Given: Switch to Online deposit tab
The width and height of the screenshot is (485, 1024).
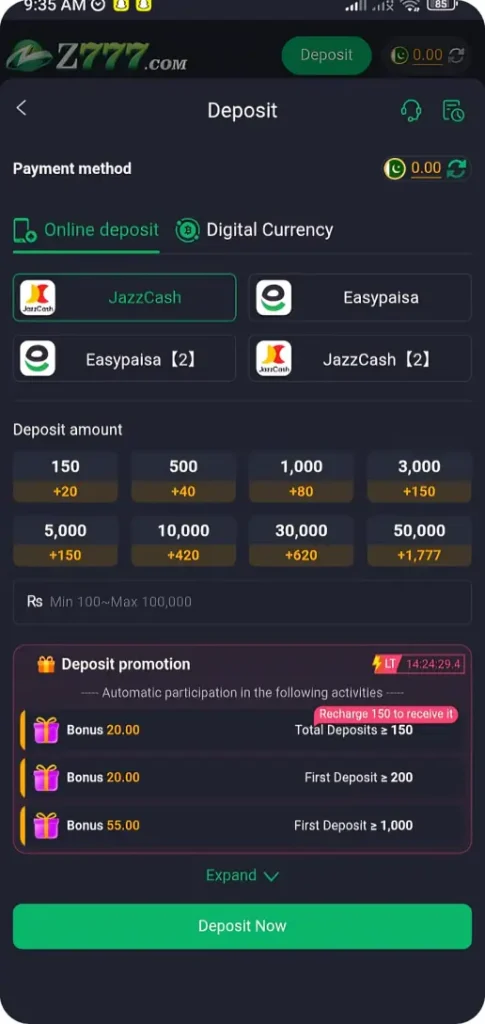Looking at the screenshot, I should (x=86, y=230).
